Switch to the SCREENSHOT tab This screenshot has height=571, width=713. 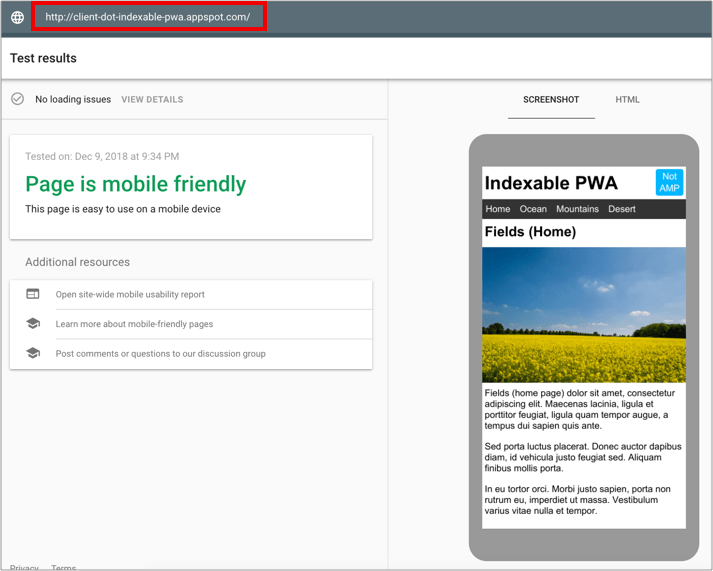coord(551,100)
